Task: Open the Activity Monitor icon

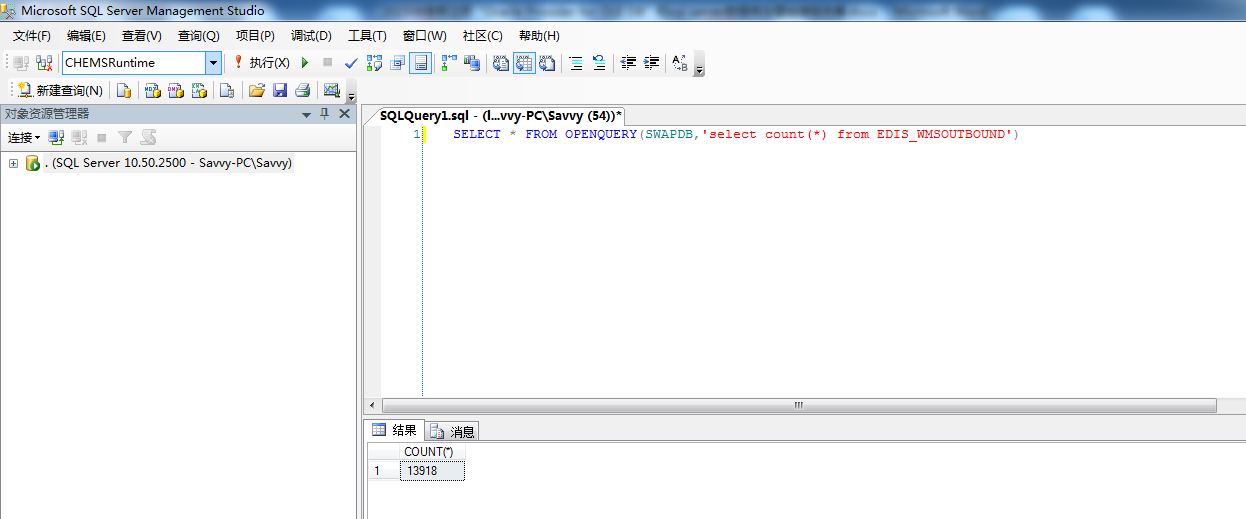Action: click(332, 90)
